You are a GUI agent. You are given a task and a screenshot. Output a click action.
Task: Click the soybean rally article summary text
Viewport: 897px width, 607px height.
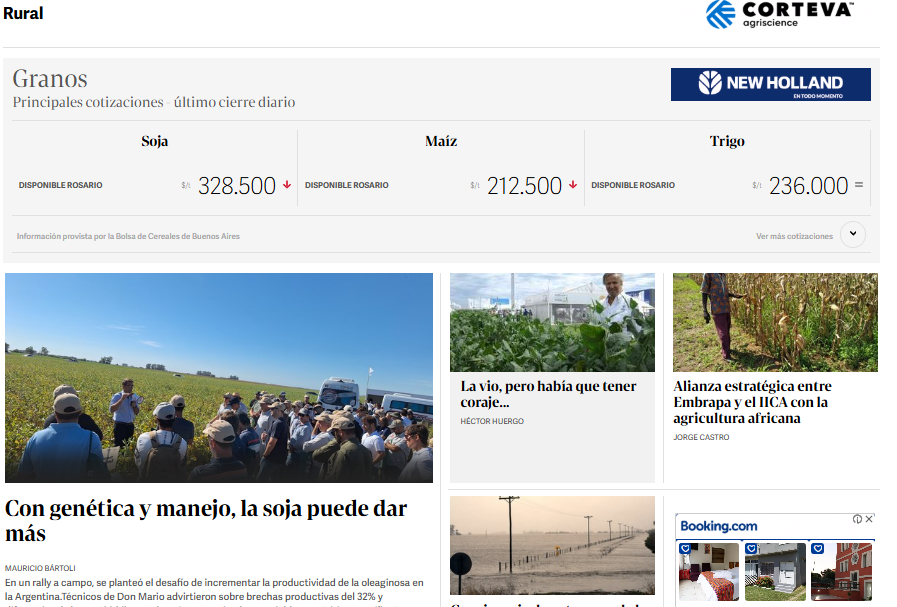215,592
